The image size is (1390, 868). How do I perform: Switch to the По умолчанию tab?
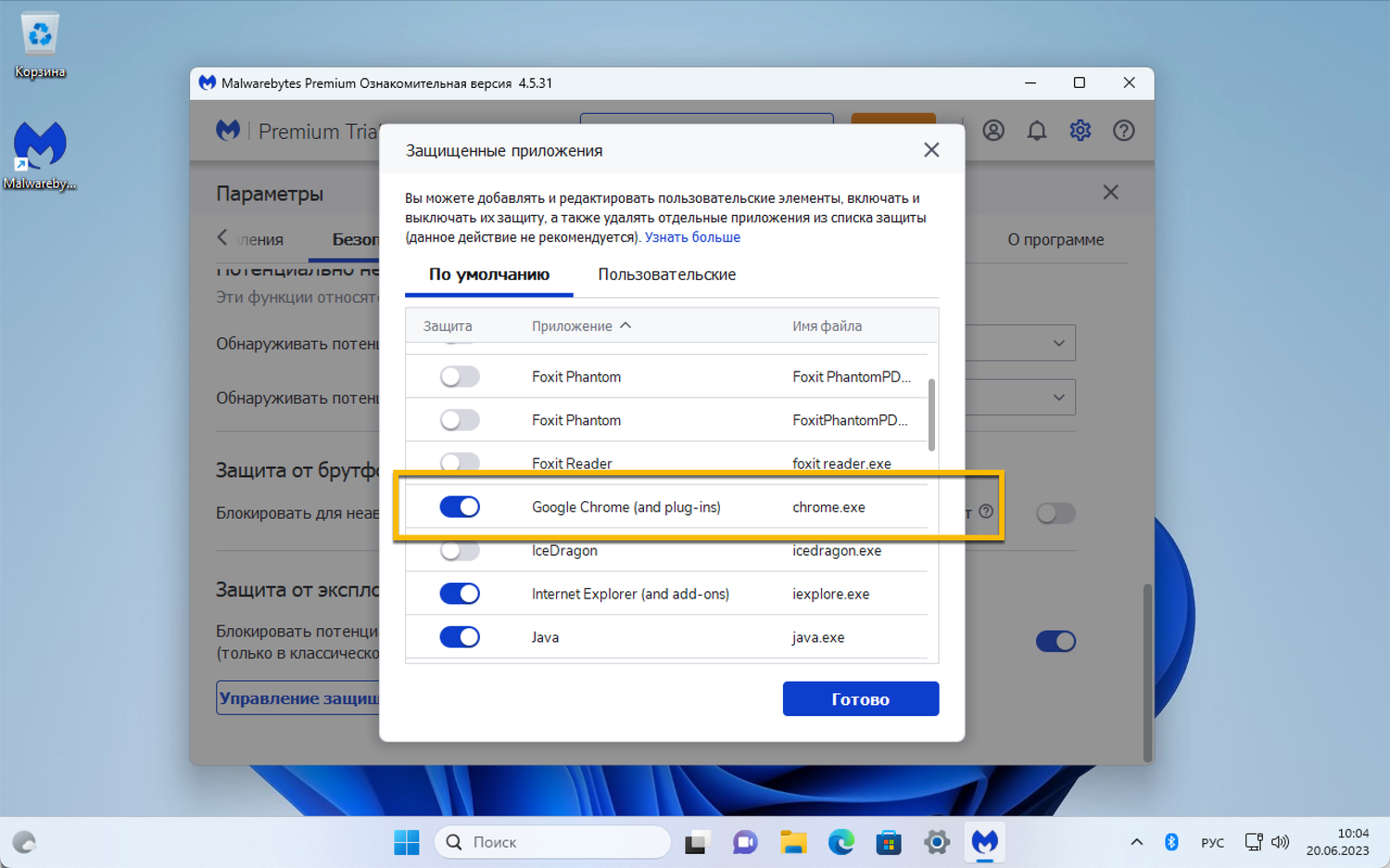(x=489, y=275)
